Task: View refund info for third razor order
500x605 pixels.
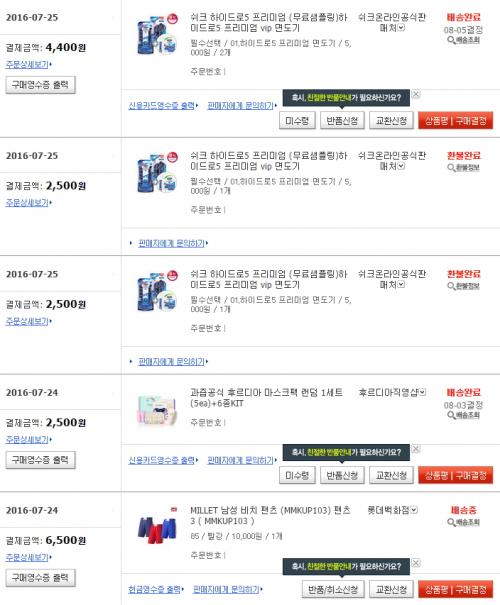Action: 463,286
